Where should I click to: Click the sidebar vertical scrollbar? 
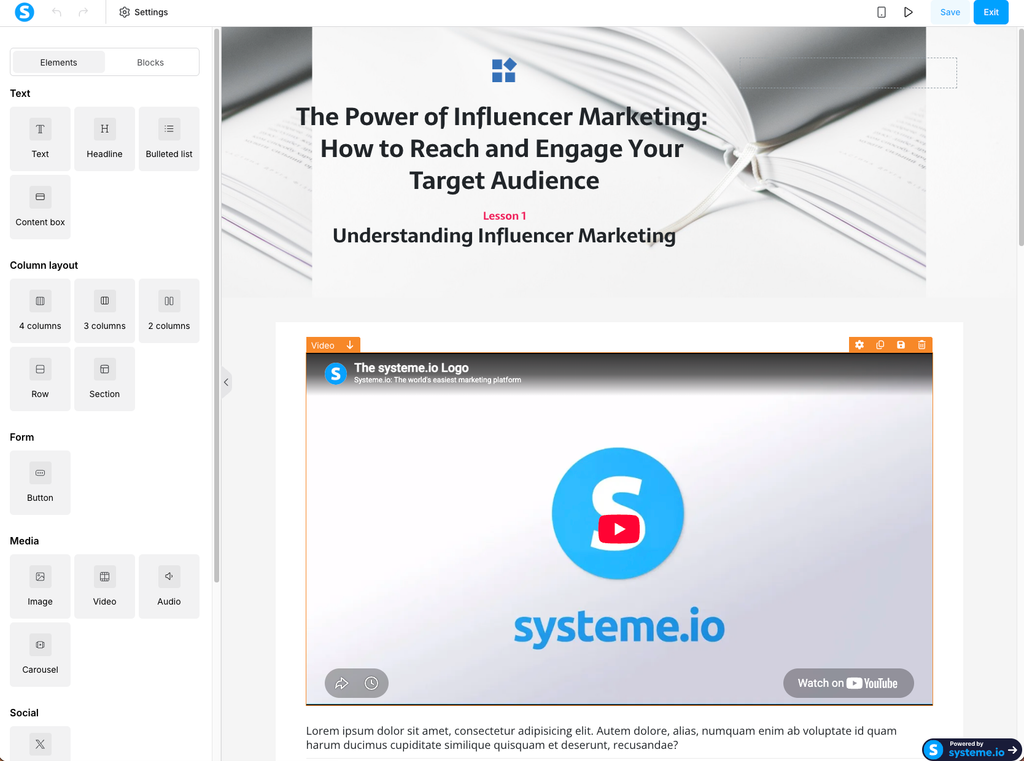coord(216,305)
